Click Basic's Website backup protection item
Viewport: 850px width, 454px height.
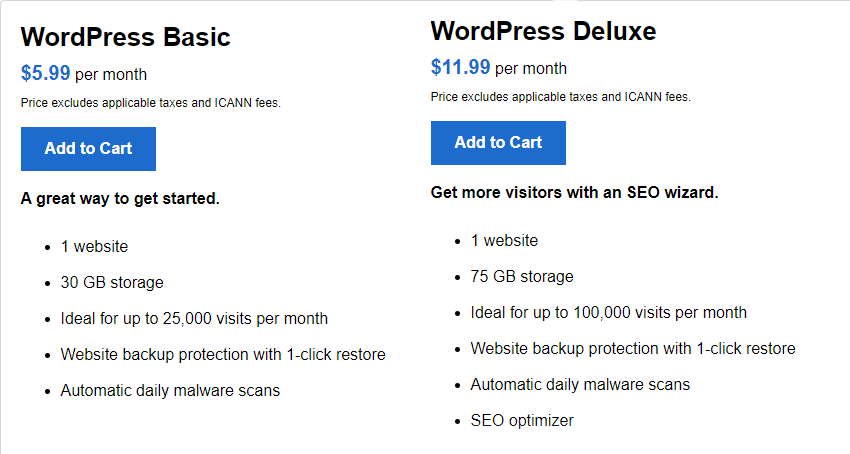223,354
